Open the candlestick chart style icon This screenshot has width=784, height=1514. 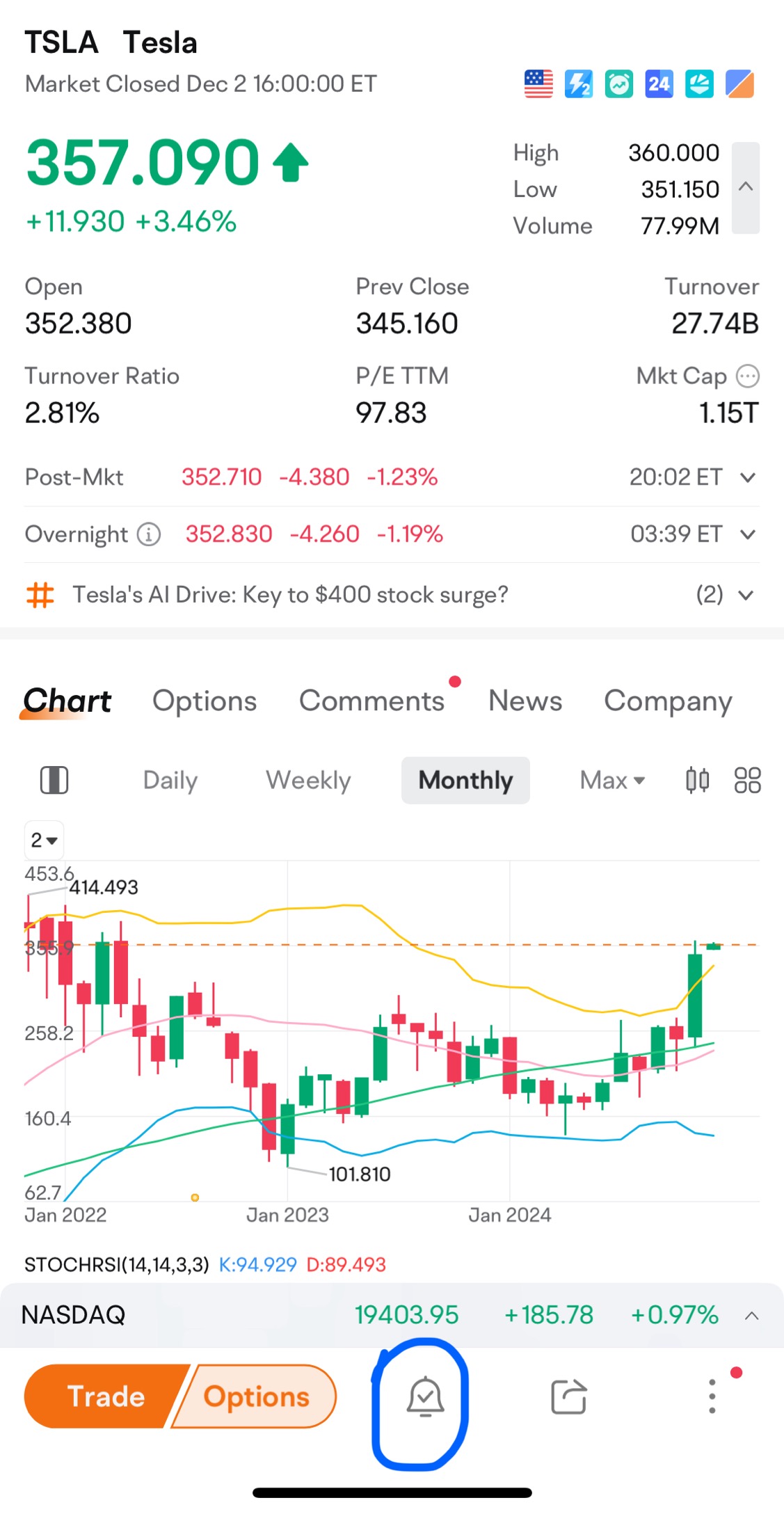point(697,780)
